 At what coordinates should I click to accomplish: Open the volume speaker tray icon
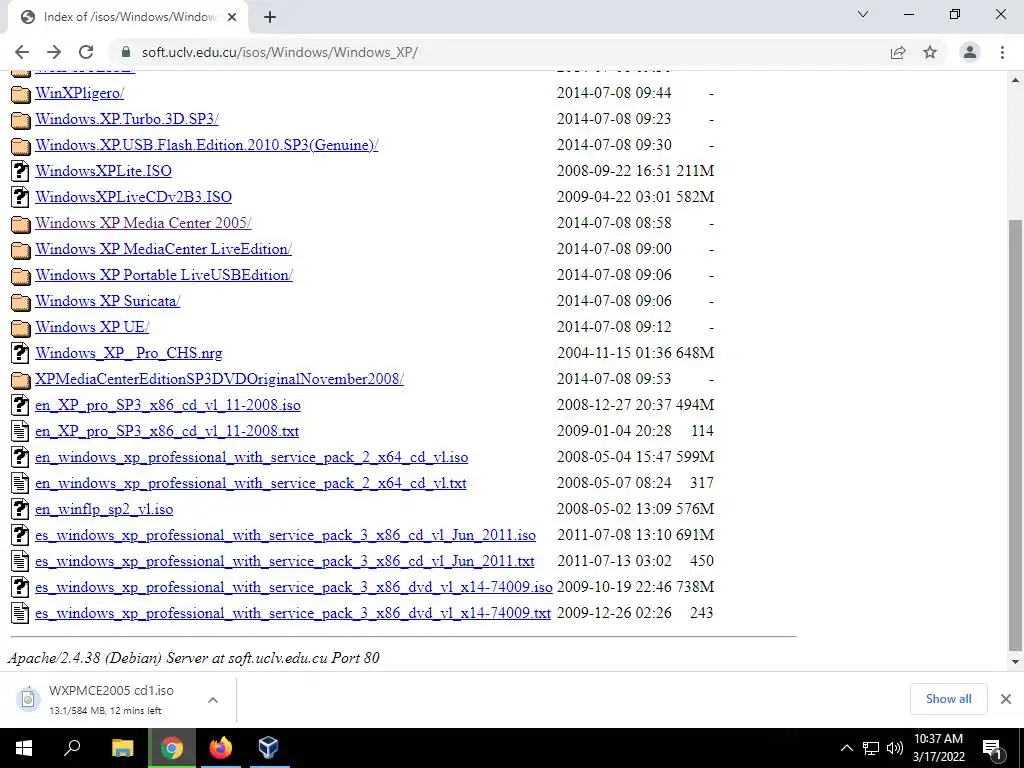tap(895, 748)
